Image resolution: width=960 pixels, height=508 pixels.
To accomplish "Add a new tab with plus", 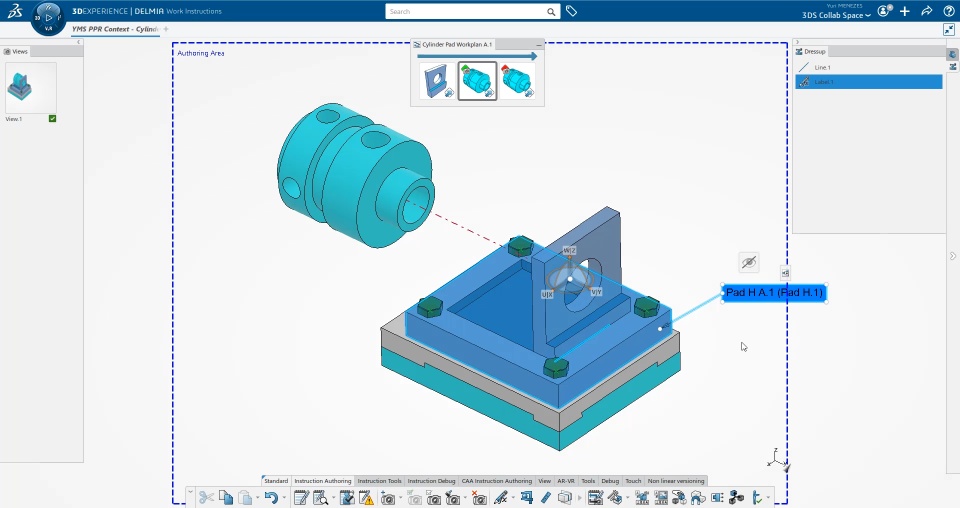I will (166, 29).
